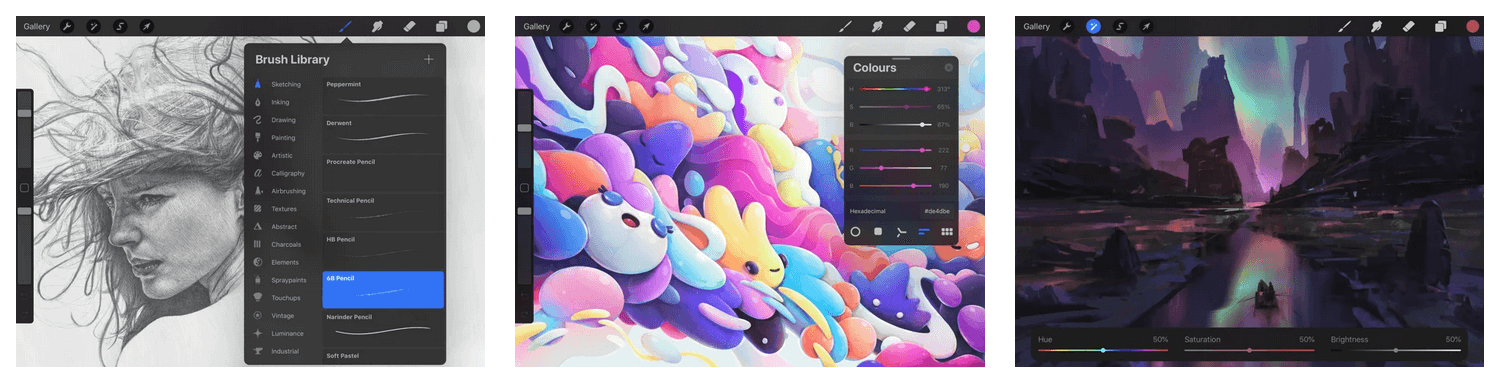Tap the red colour circle in right screenshot
The image size is (1497, 368).
tap(1473, 26)
